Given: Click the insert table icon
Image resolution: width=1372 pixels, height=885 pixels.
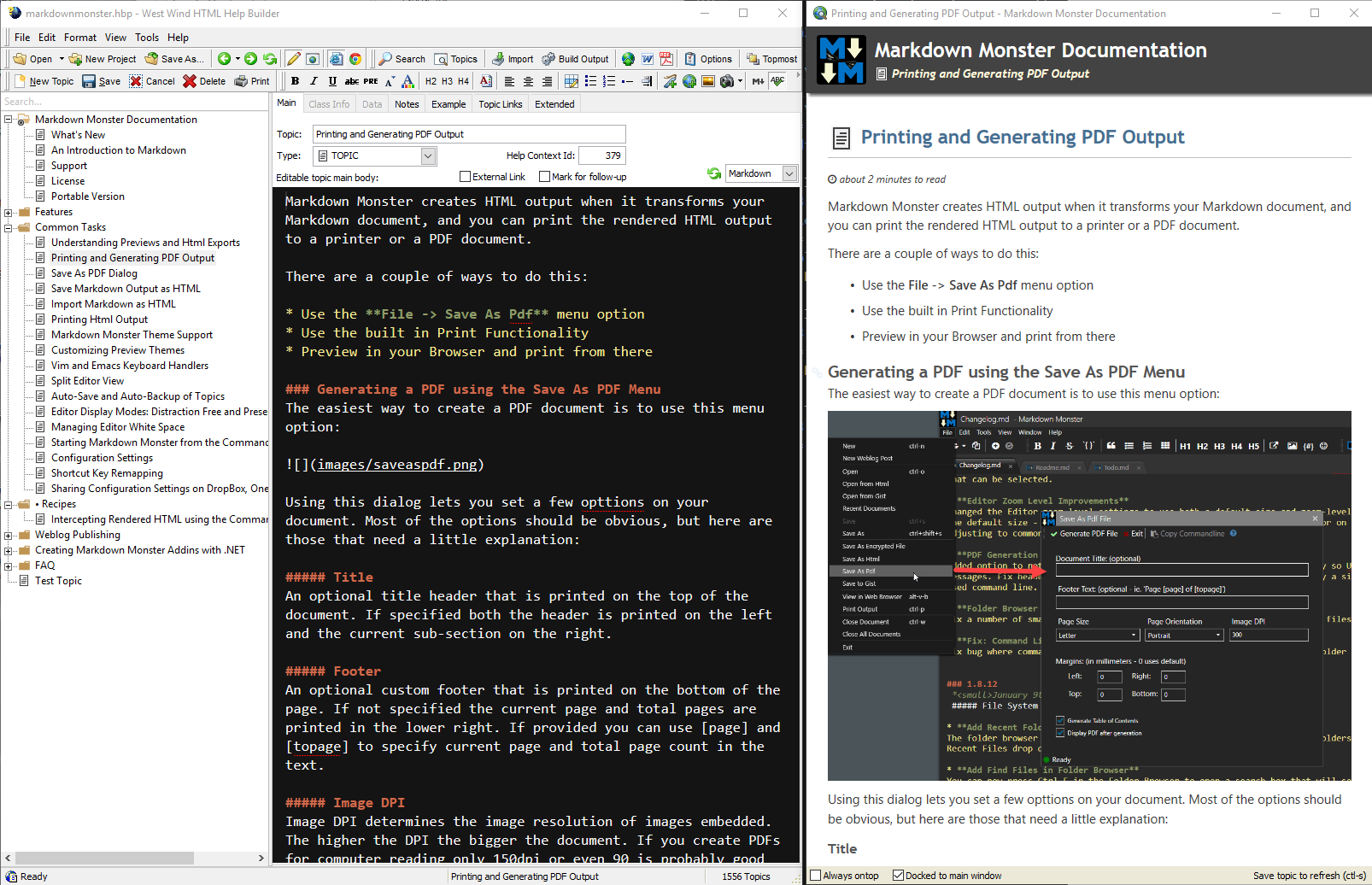Looking at the screenshot, I should click(572, 81).
